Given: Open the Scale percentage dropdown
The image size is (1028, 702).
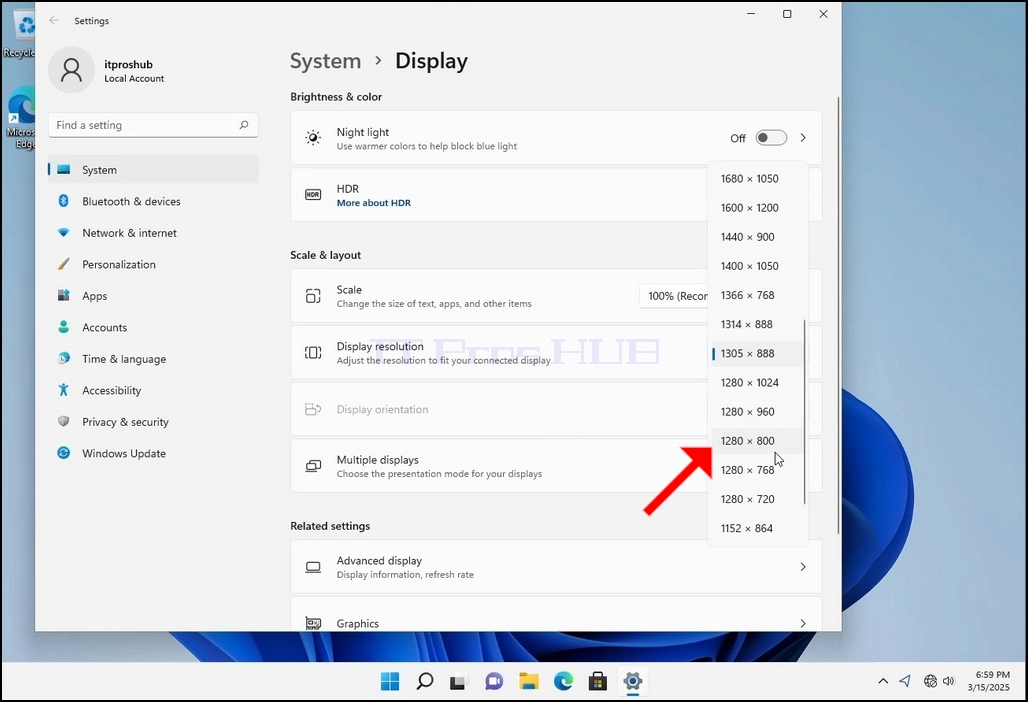Looking at the screenshot, I should tap(675, 296).
